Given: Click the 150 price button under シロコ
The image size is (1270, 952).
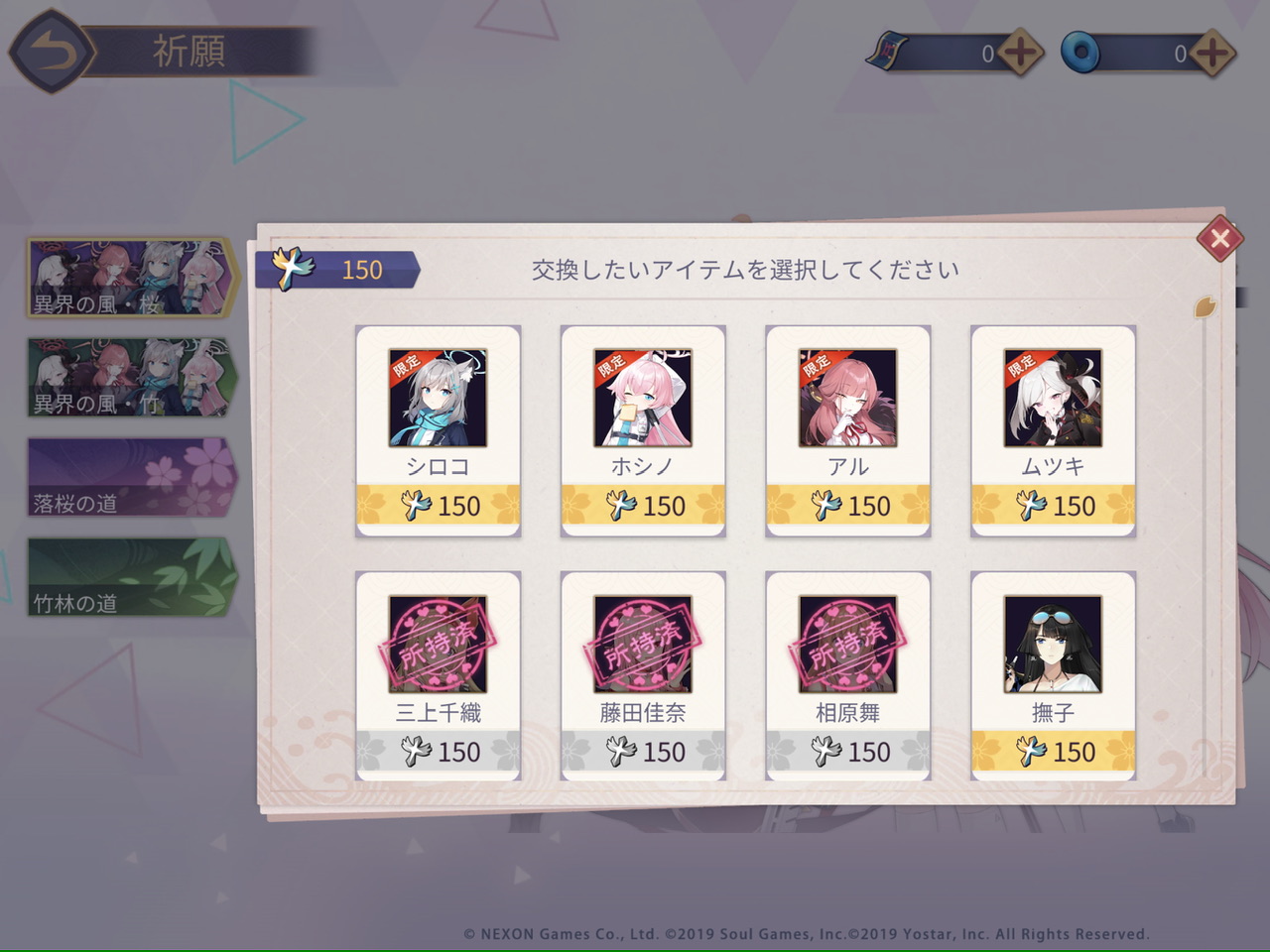Looking at the screenshot, I should [438, 506].
